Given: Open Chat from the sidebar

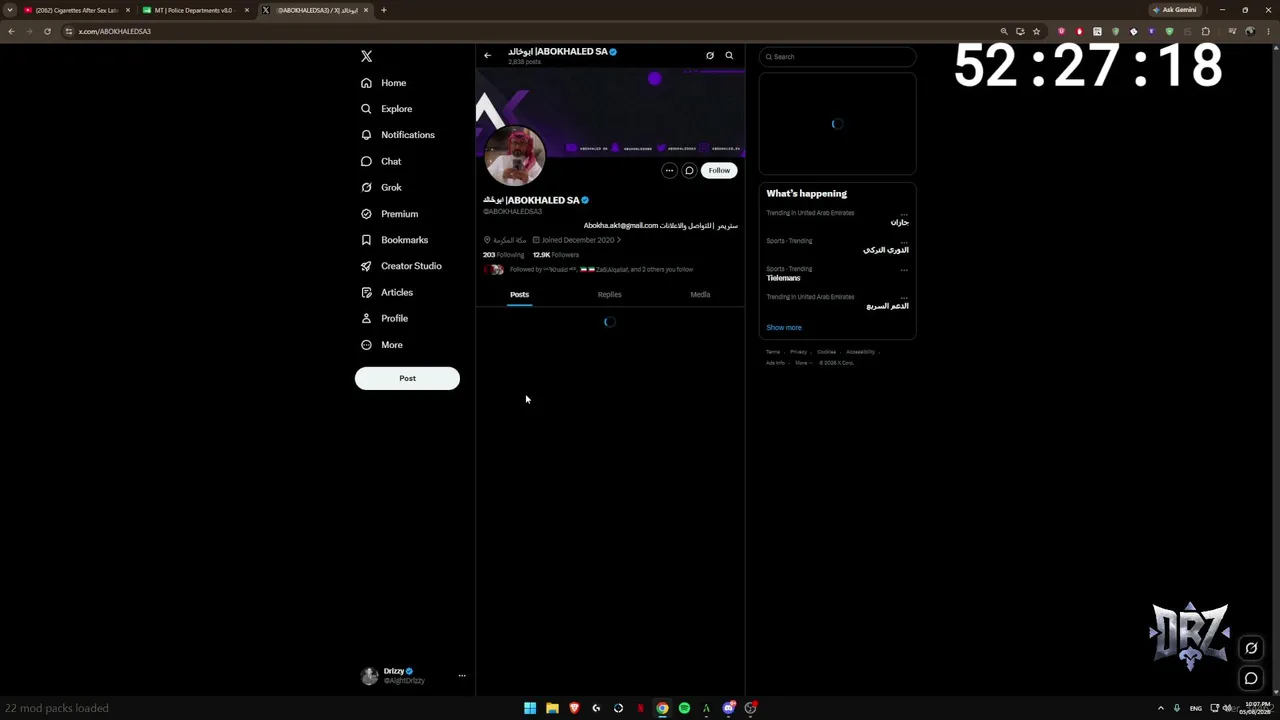Looking at the screenshot, I should point(381,161).
